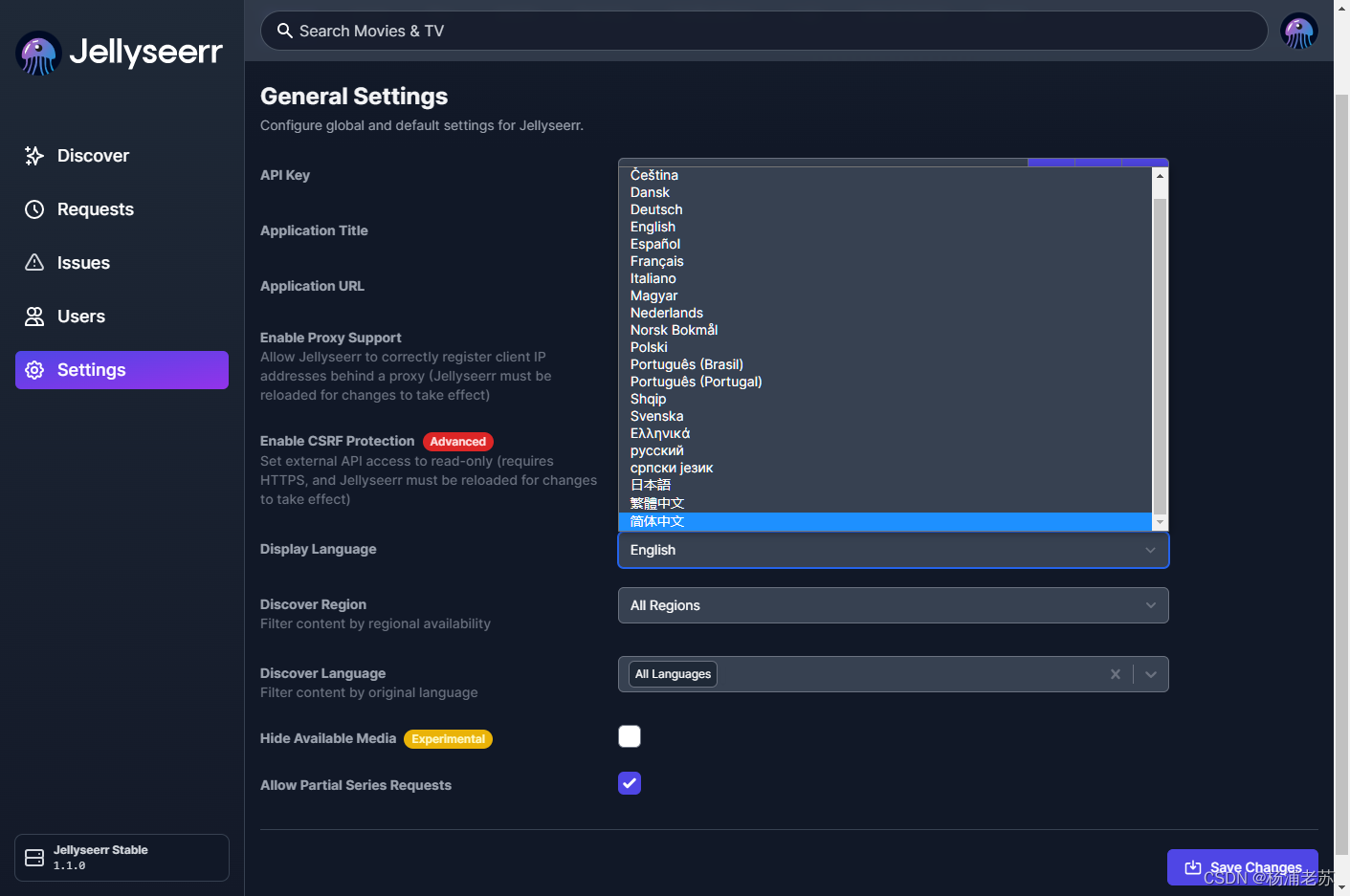Image resolution: width=1350 pixels, height=896 pixels.
Task: Clear the All Languages selection with X
Action: click(x=1115, y=674)
